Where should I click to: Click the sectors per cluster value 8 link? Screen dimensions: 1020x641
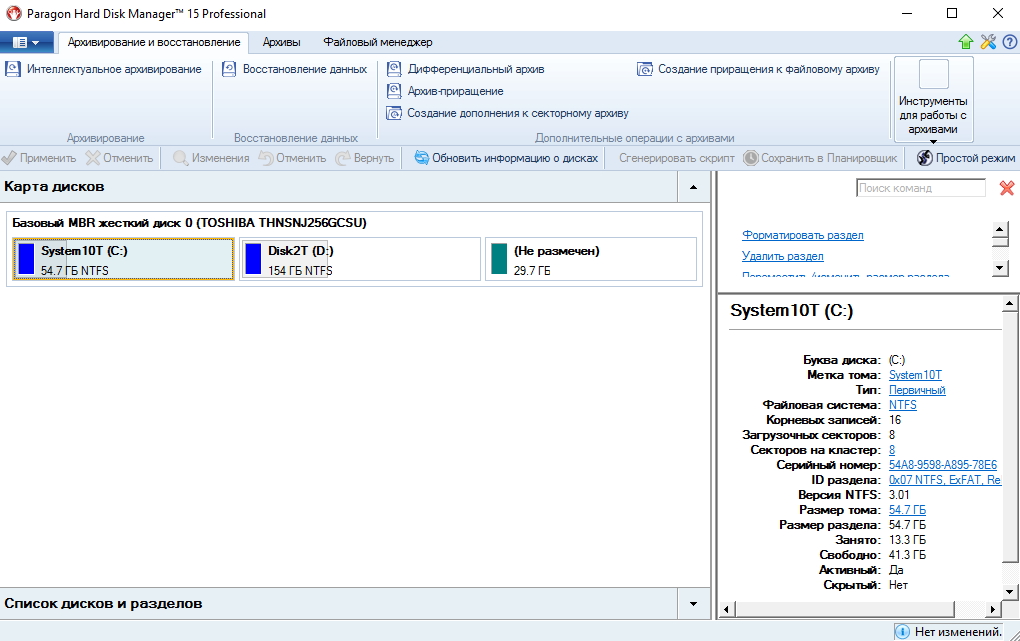pyautogui.click(x=892, y=450)
